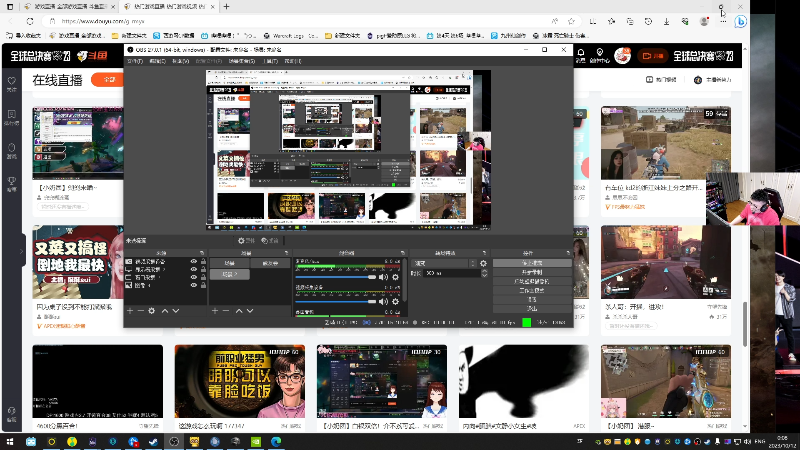This screenshot has width=800, height=450.
Task: Open Edge history icon in toolbar
Action: point(648,21)
